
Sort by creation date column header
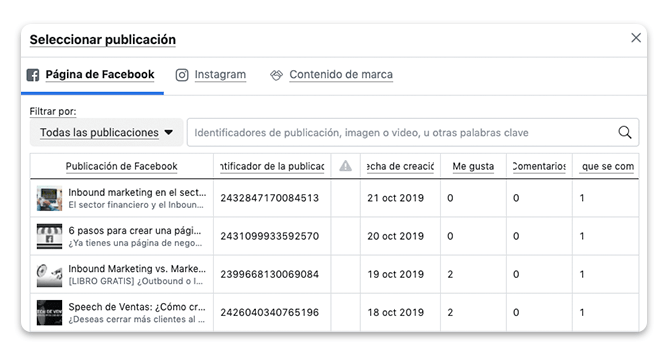(x=400, y=166)
